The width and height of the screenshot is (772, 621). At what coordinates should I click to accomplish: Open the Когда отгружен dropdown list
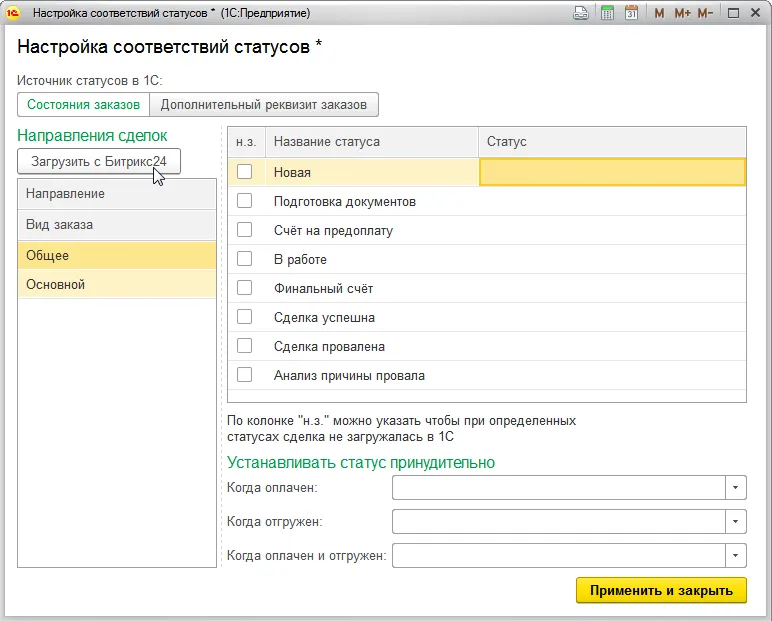tap(736, 522)
